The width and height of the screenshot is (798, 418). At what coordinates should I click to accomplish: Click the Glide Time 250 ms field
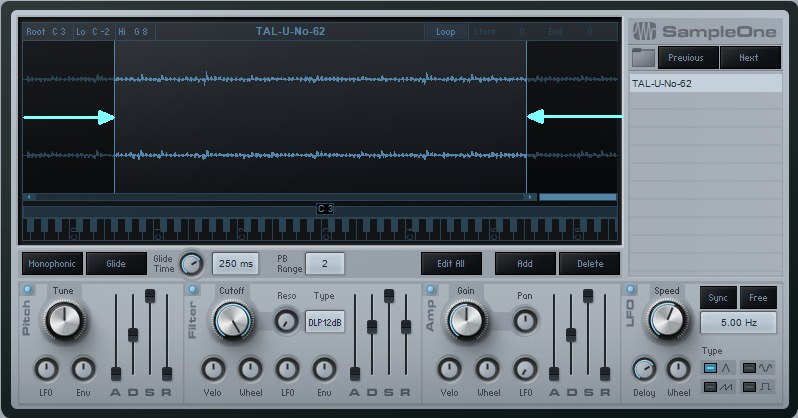(235, 264)
